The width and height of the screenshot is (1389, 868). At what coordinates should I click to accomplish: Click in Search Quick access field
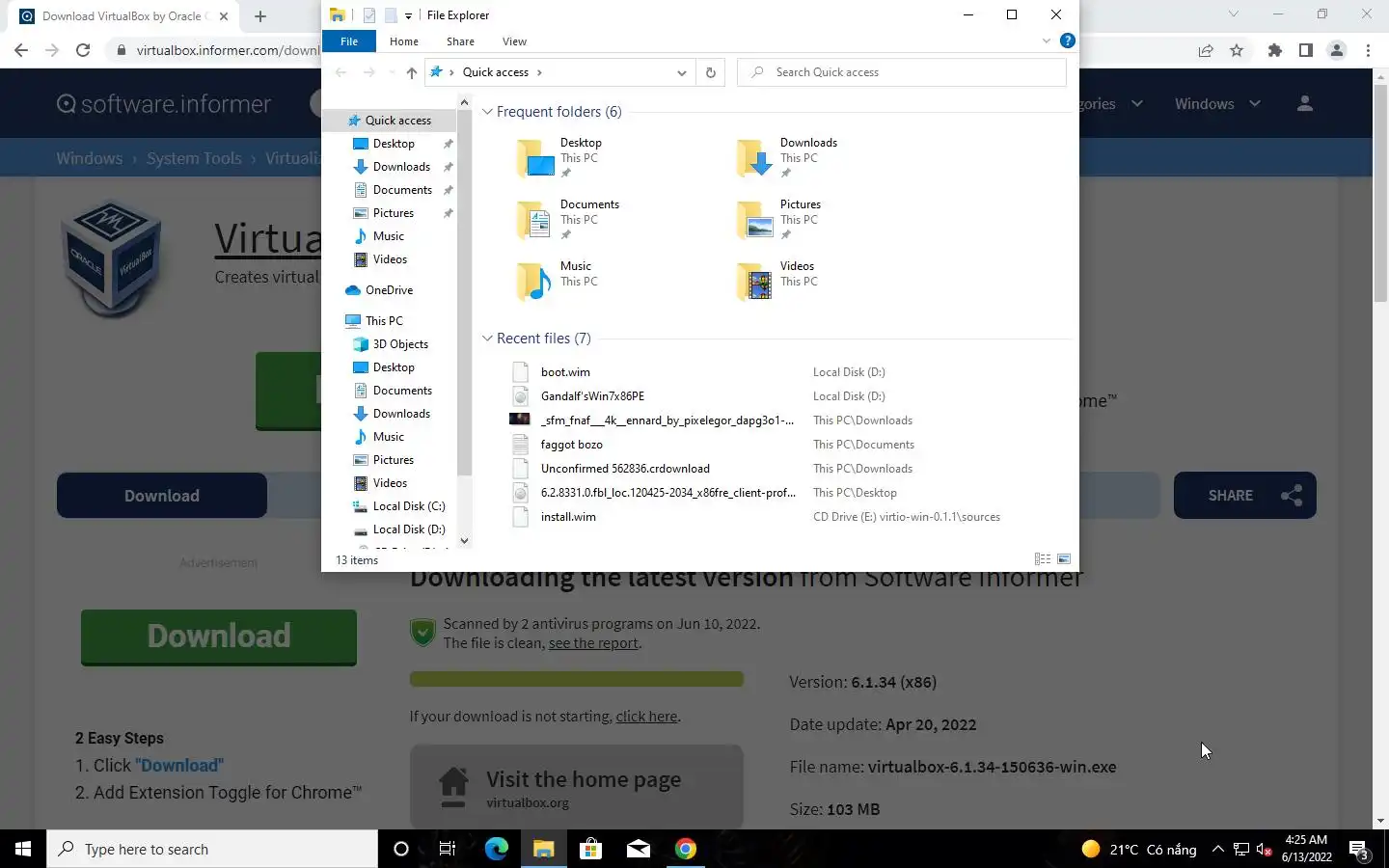point(902,72)
